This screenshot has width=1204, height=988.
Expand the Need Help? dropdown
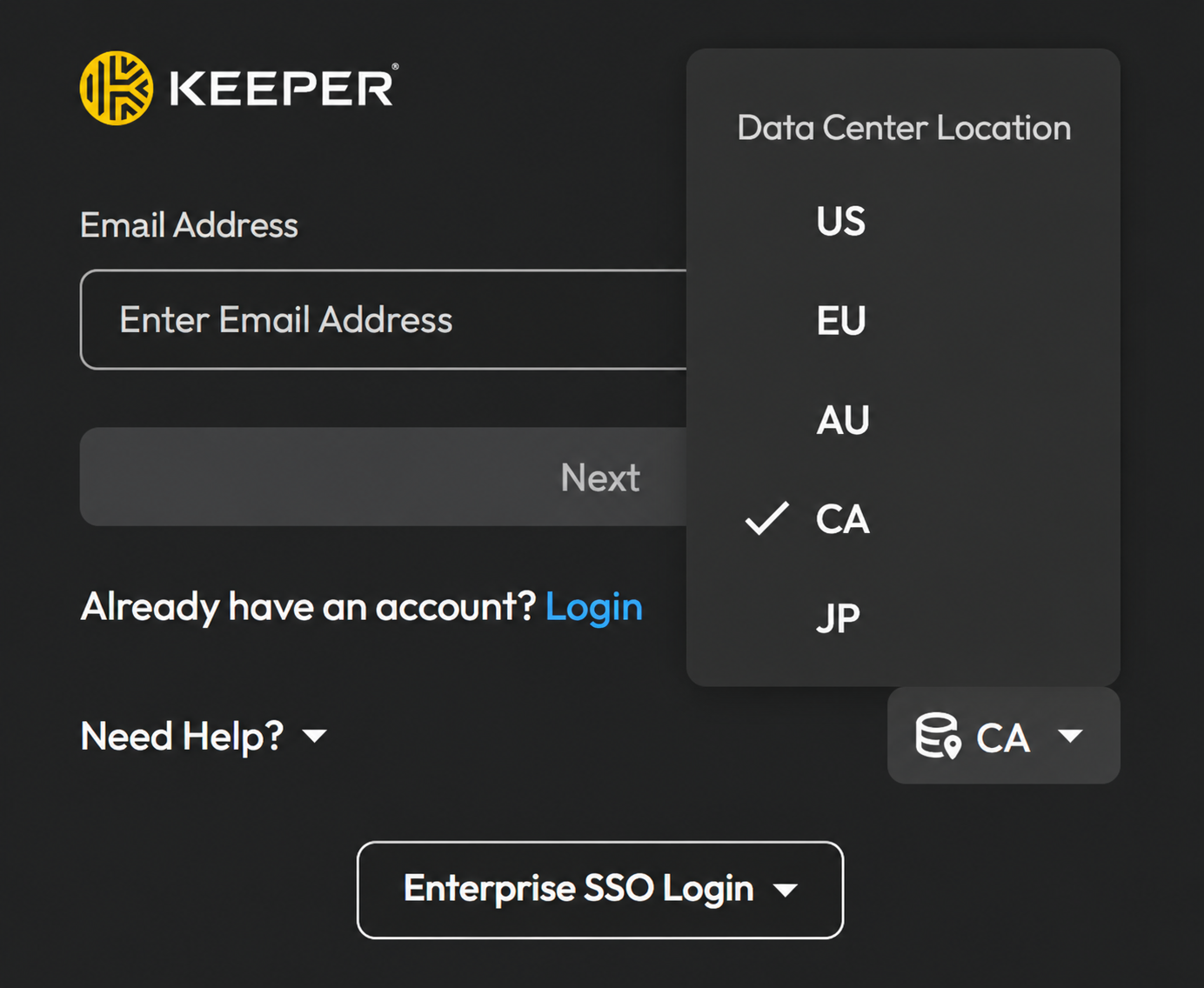(204, 737)
